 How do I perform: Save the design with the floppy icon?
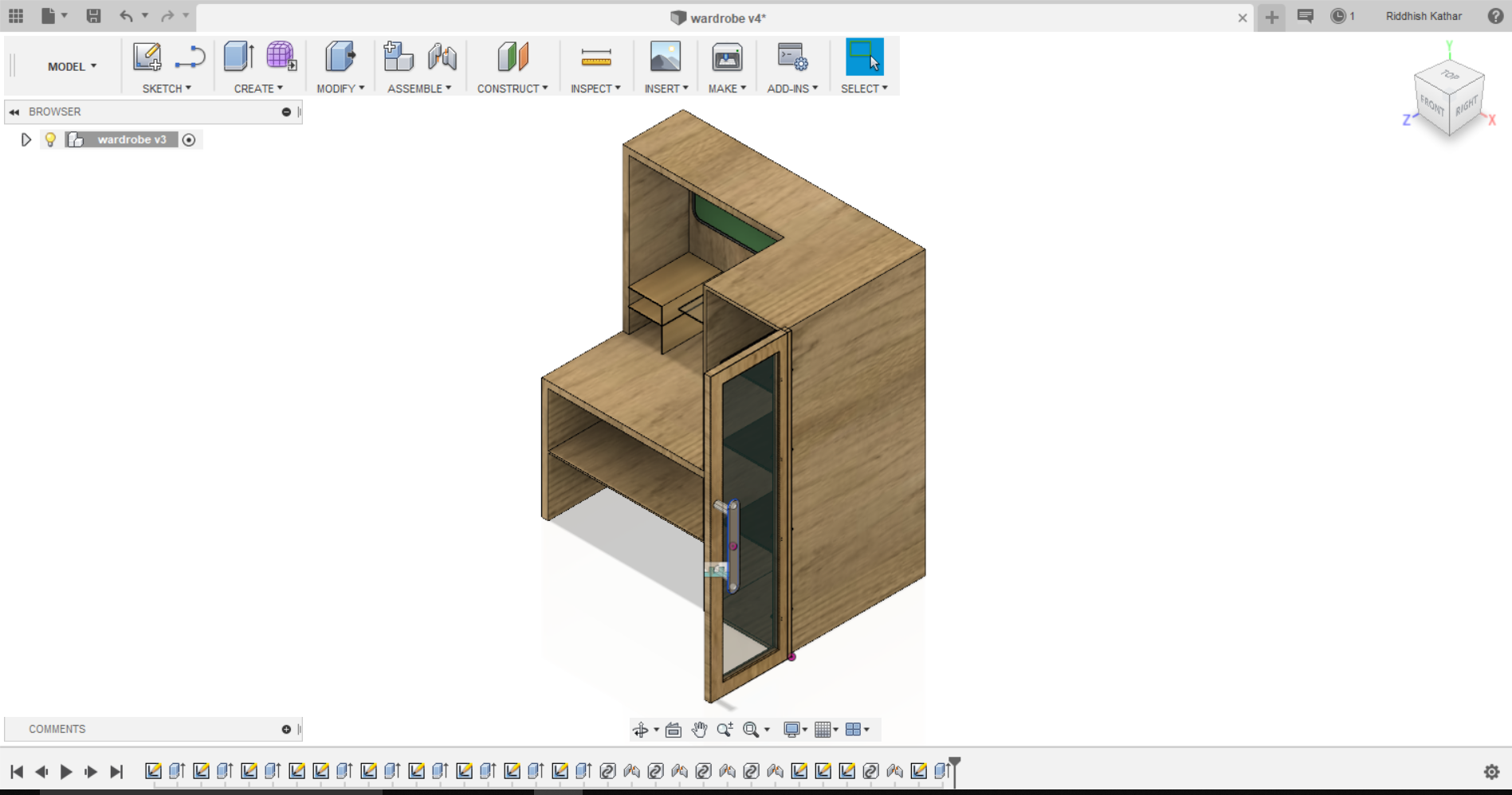point(93,16)
